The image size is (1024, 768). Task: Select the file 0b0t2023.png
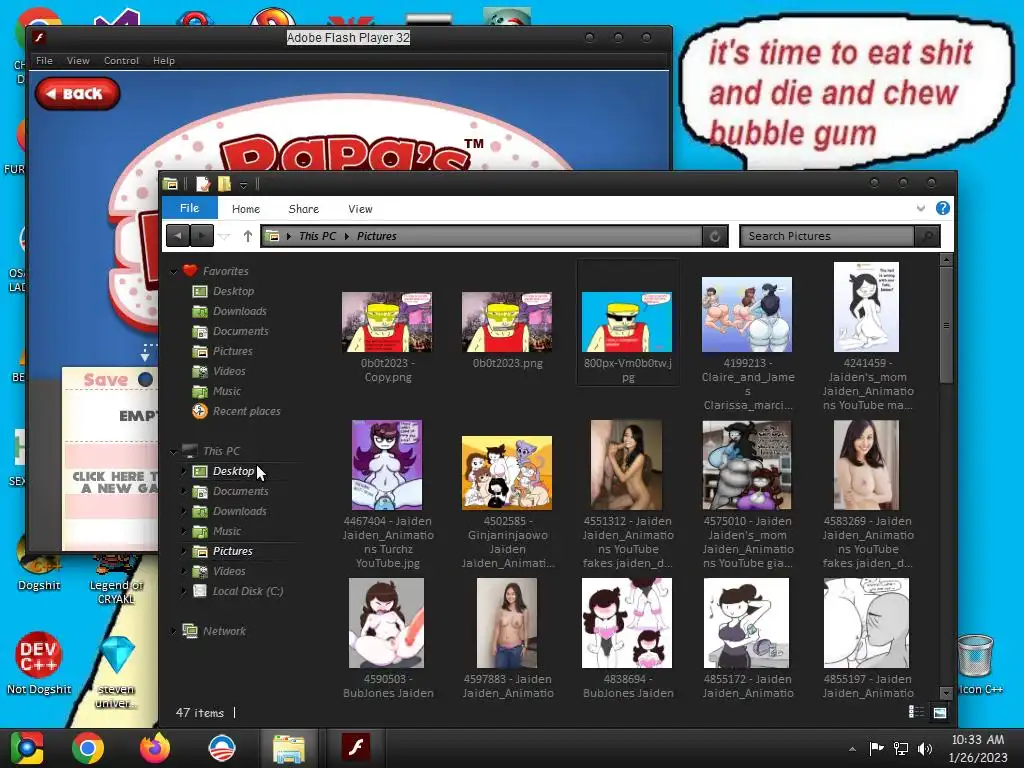(x=507, y=330)
